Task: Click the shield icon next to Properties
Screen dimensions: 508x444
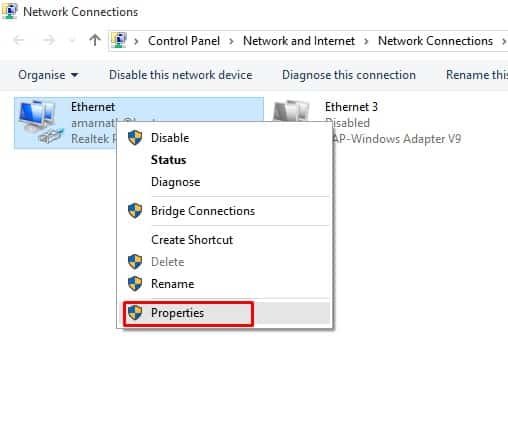Action: click(135, 313)
